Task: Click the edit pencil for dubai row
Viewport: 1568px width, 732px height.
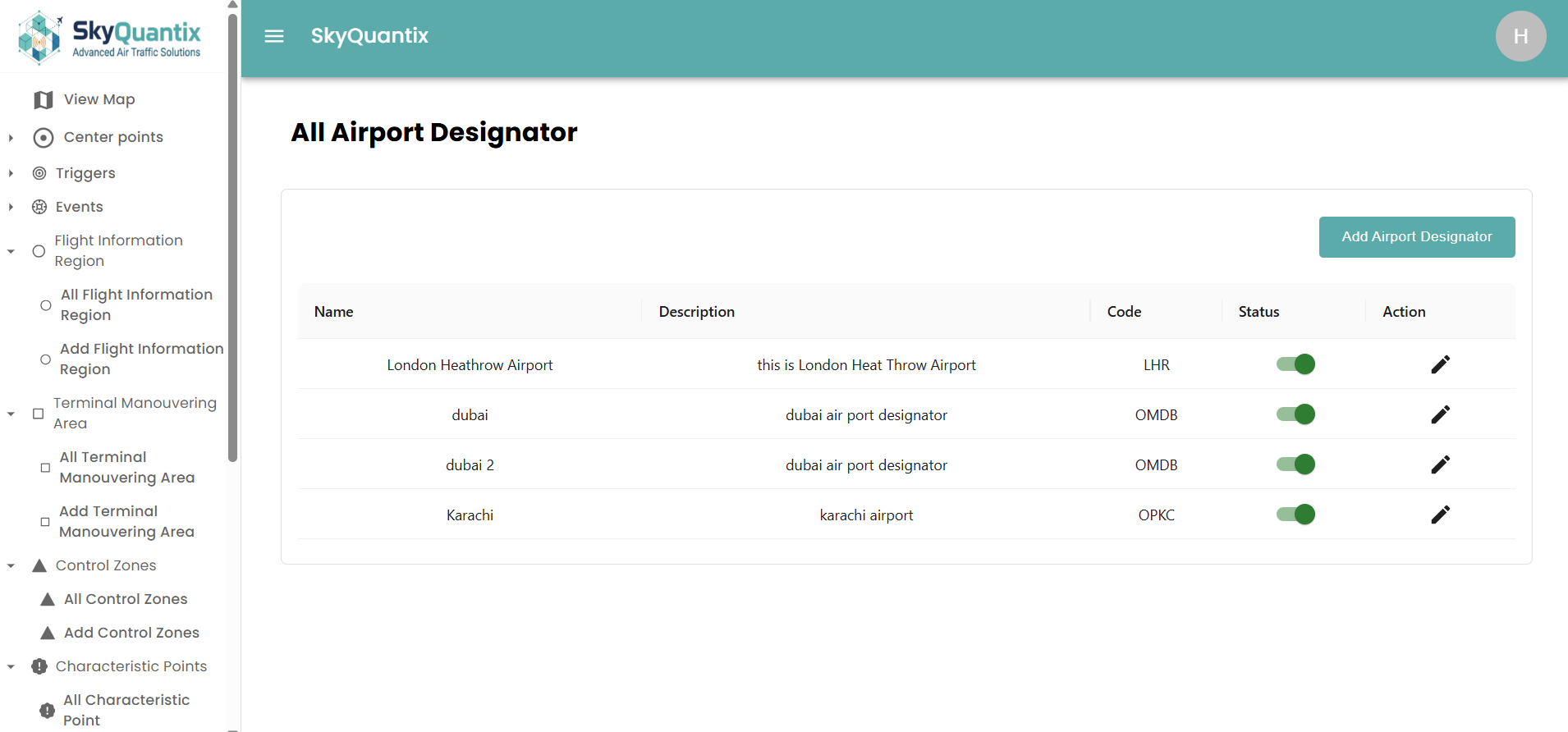Action: coord(1440,414)
